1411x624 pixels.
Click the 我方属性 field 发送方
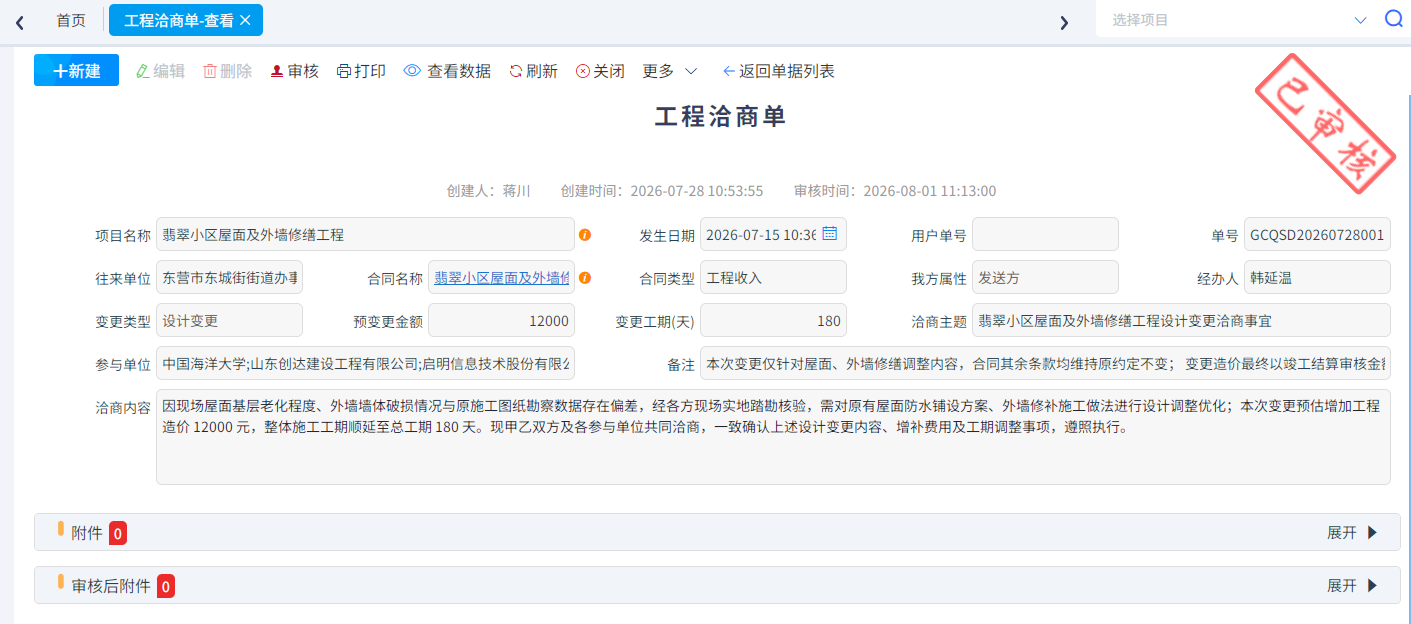click(x=1045, y=278)
